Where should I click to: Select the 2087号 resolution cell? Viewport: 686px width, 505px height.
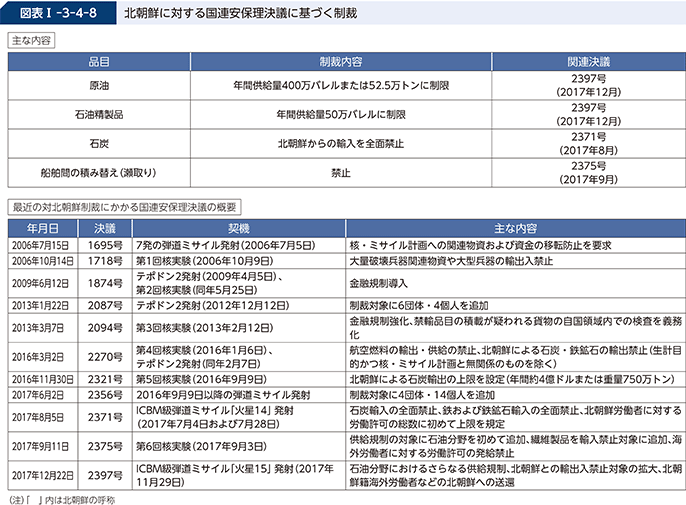click(x=103, y=305)
